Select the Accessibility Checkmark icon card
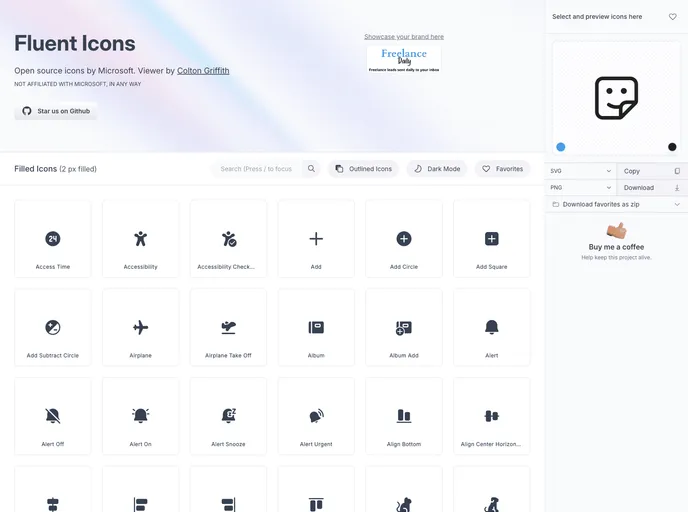 tap(228, 239)
